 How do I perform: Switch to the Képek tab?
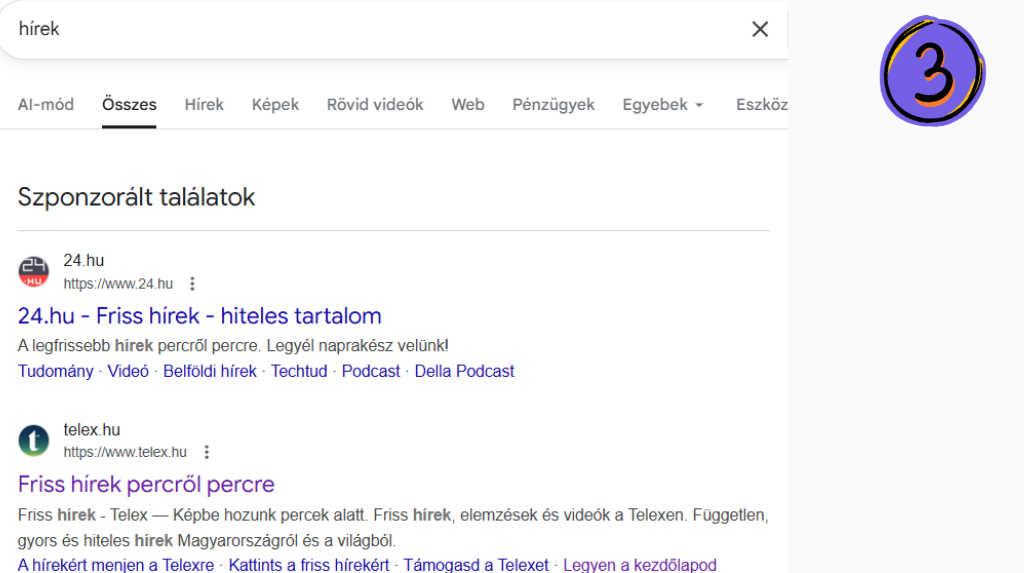[x=275, y=105]
